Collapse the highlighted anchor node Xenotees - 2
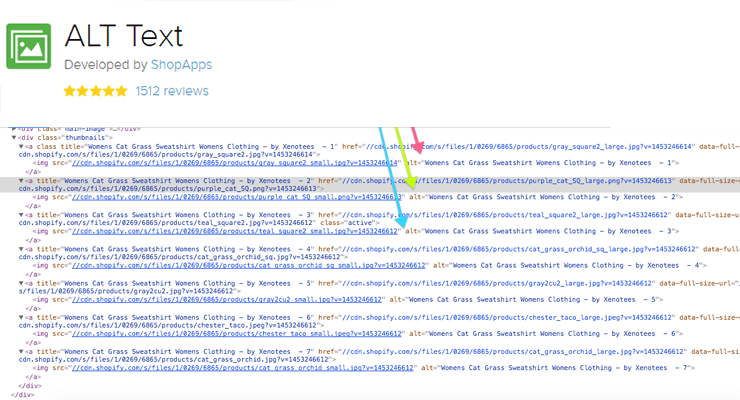 click(x=21, y=181)
